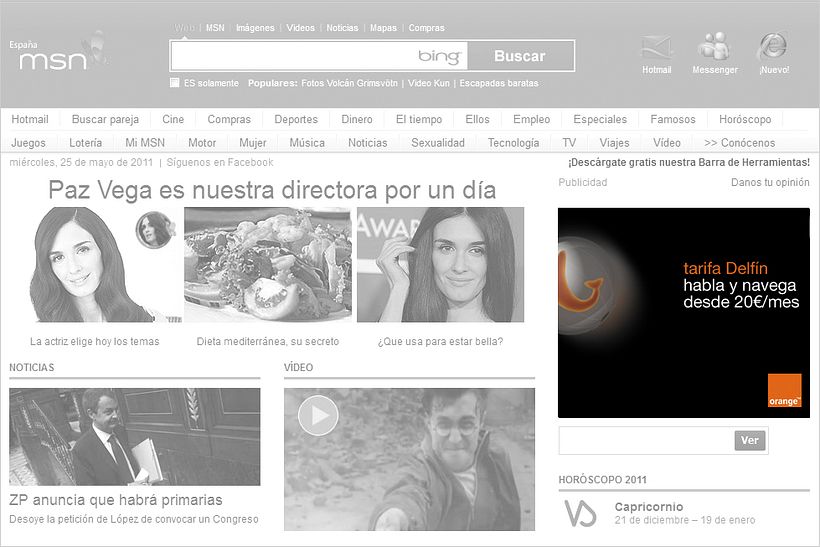
Task: Open Noticias in the second navigation row
Action: [368, 143]
